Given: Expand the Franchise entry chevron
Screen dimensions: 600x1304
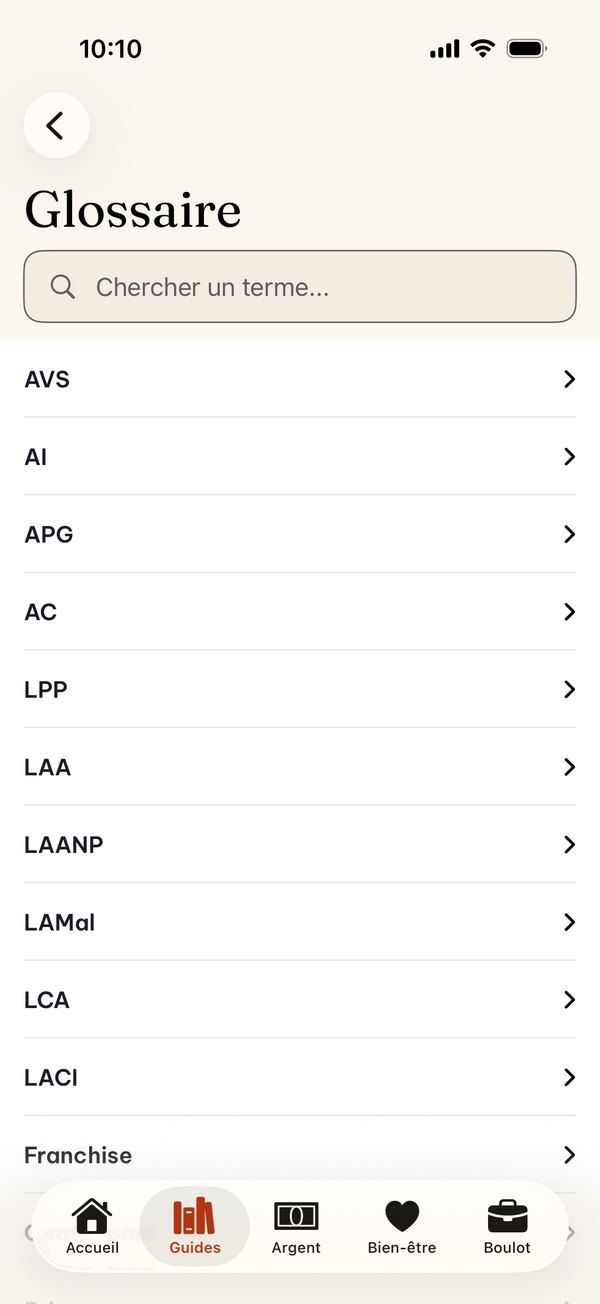Looking at the screenshot, I should coord(569,1155).
